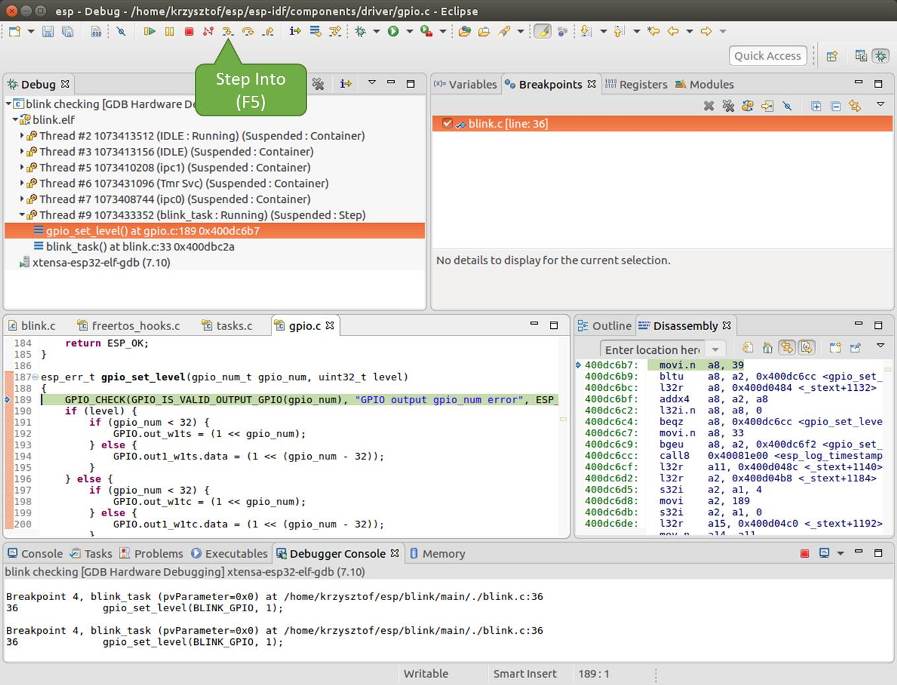Click the Suspend (pause) debug icon
The height and width of the screenshot is (685, 897).
pos(170,31)
